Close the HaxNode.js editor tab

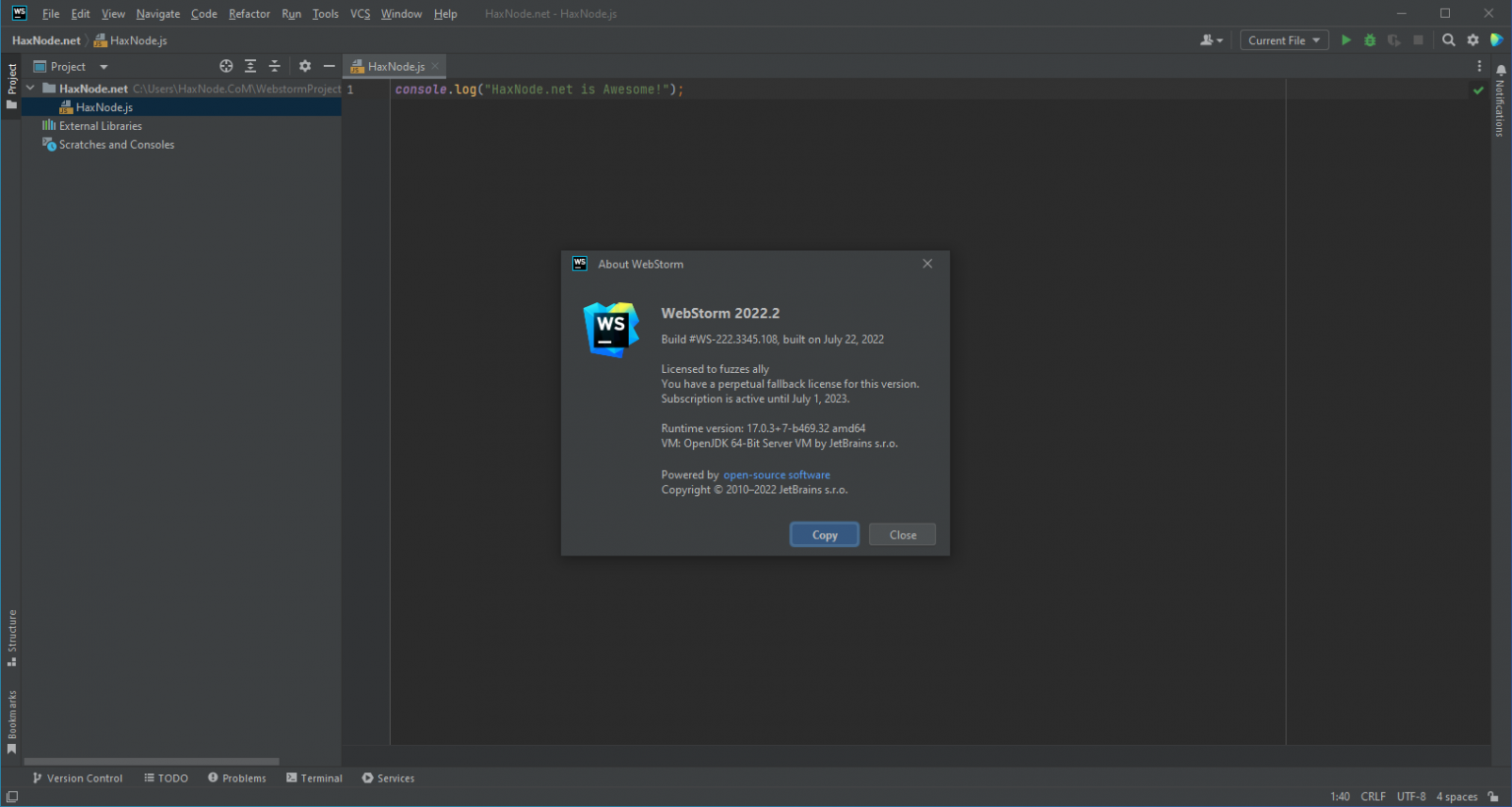pos(435,66)
